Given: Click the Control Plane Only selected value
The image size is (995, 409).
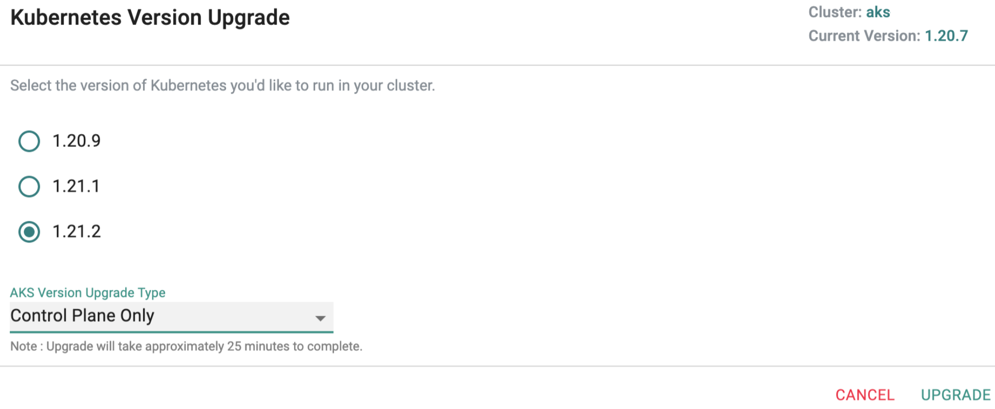Looking at the screenshot, I should [x=82, y=315].
